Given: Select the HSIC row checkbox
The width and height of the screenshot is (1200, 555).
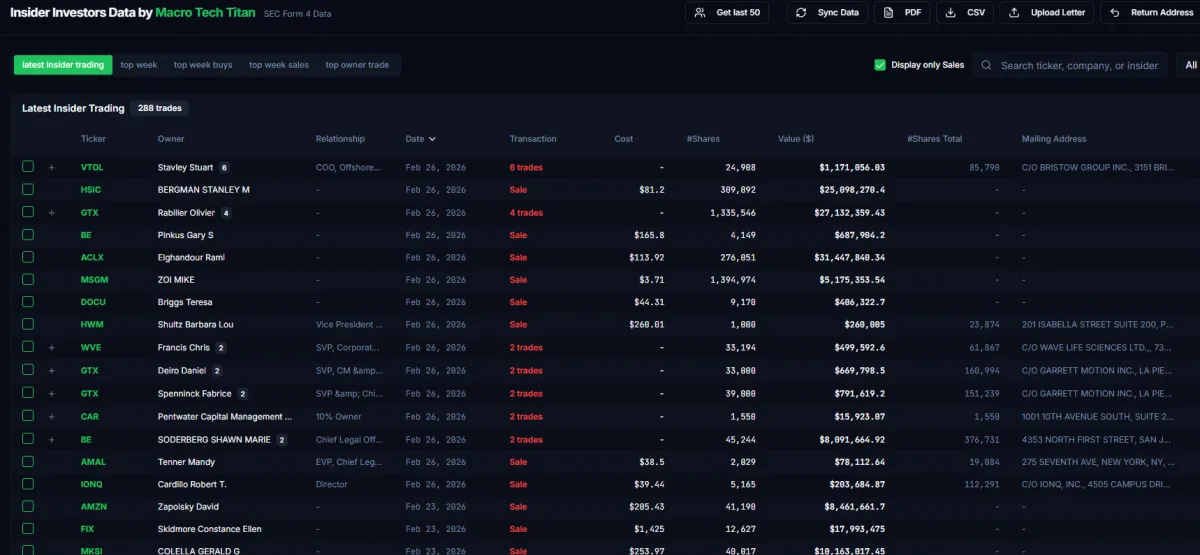Looking at the screenshot, I should point(28,189).
